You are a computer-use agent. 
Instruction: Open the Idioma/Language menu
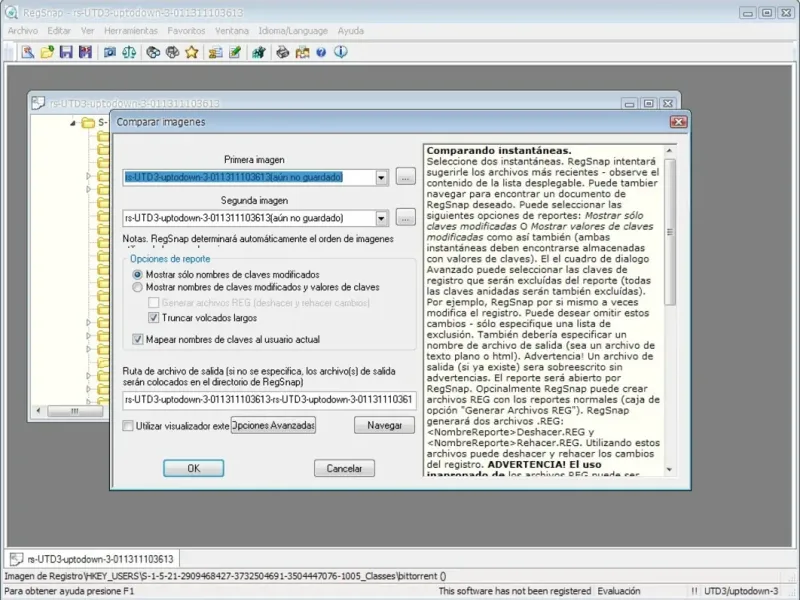point(293,31)
